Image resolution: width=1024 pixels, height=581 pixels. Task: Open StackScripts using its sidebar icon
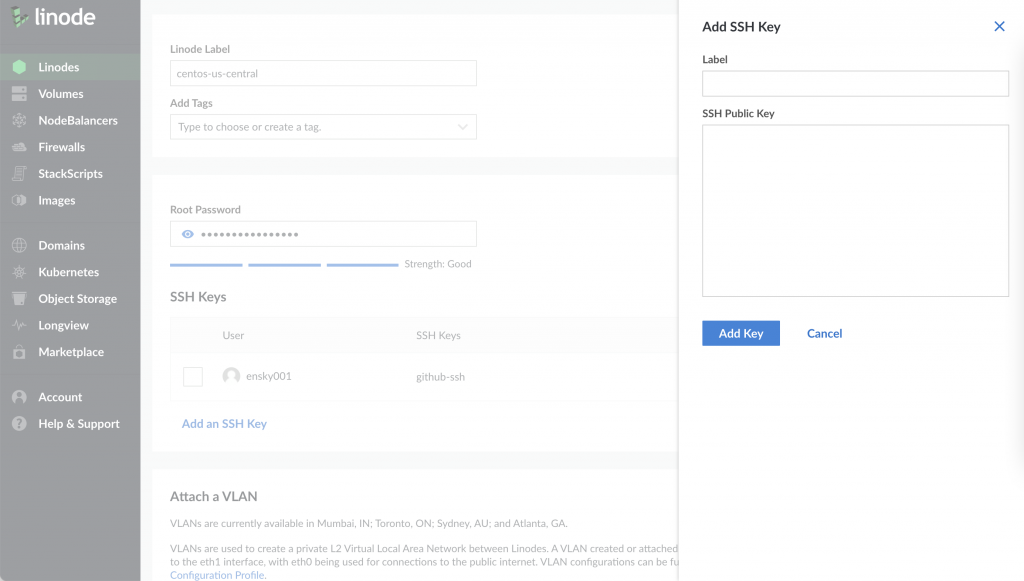click(x=19, y=174)
